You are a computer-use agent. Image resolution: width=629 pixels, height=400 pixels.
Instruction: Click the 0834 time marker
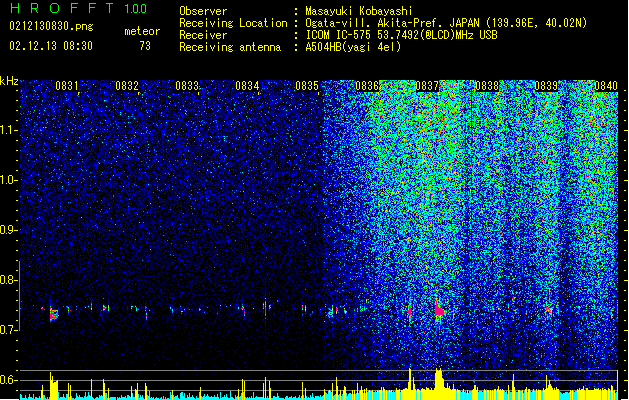[x=247, y=86]
